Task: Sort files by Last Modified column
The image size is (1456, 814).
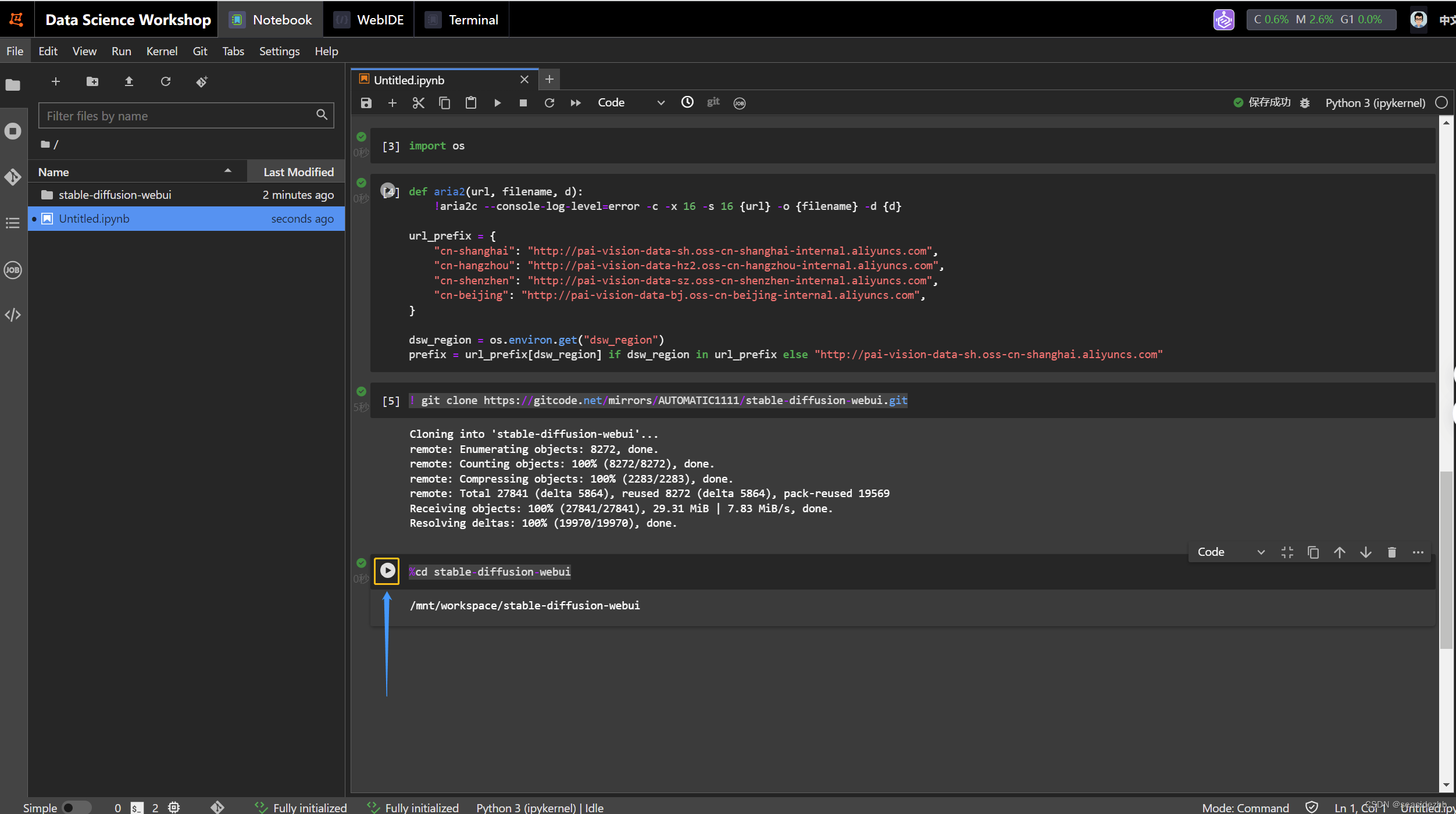Action: tap(297, 172)
